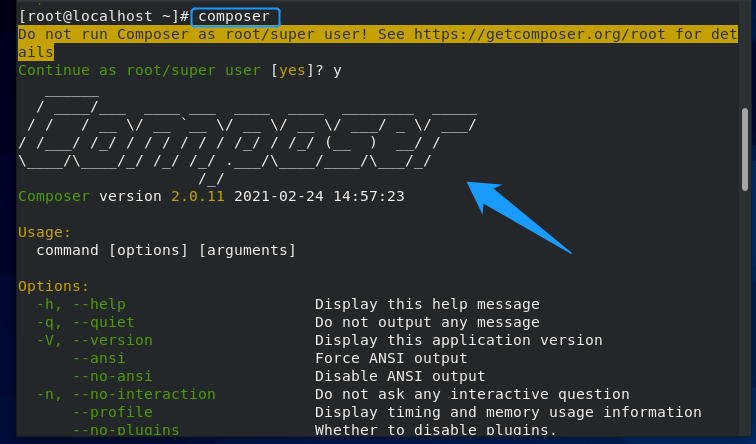Click the '--ansi' option
The height and width of the screenshot is (444, 756).
99,358
